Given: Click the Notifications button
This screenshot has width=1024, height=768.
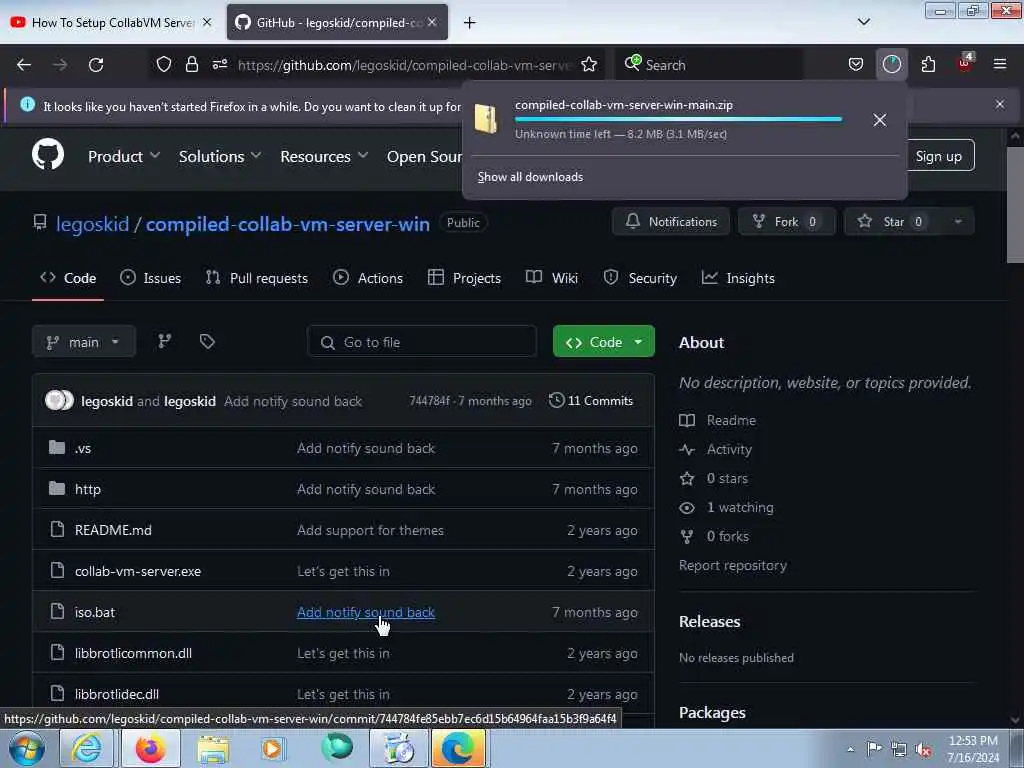Looking at the screenshot, I should [671, 221].
